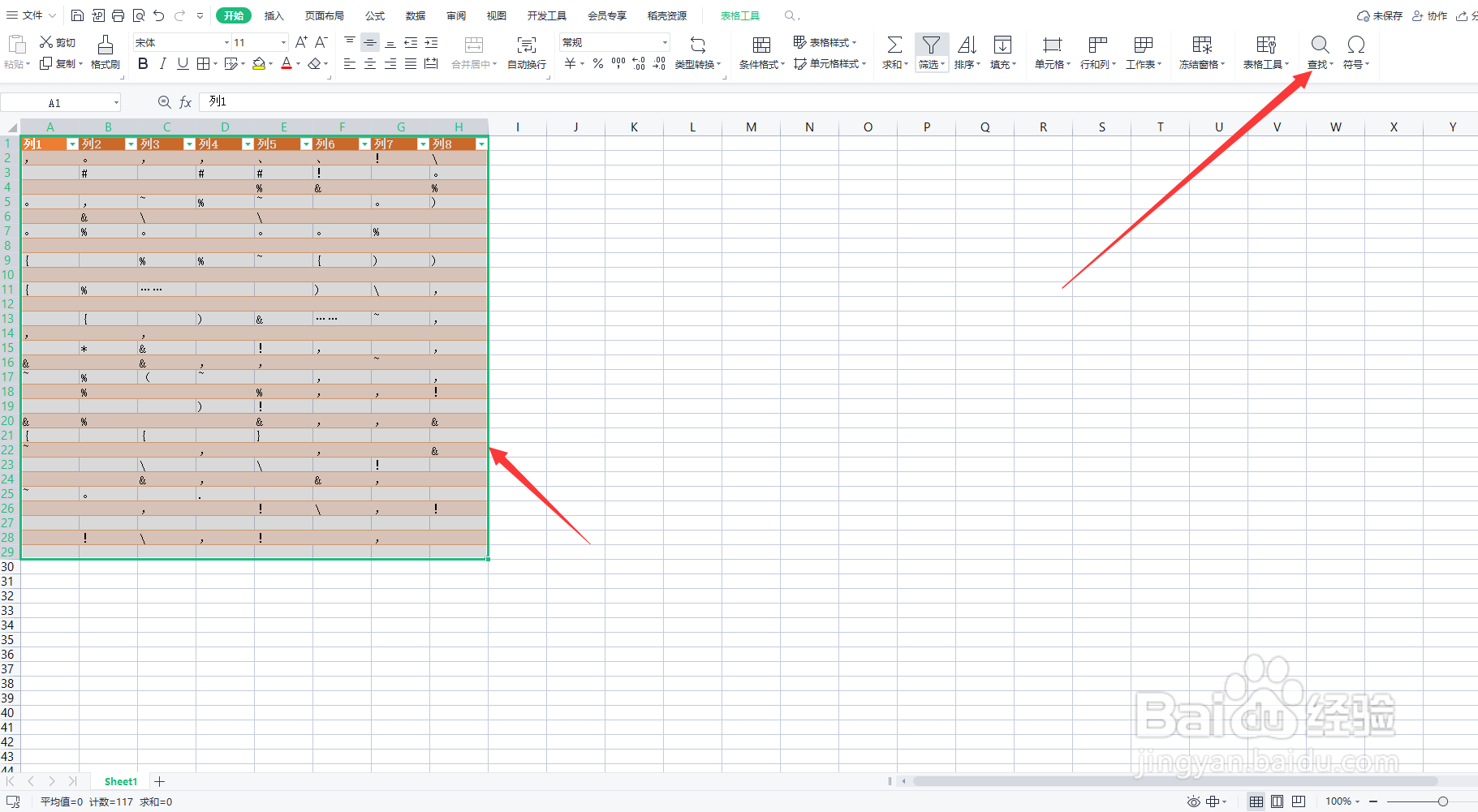Toggle center horizontal alignment
The height and width of the screenshot is (812, 1478).
370,63
